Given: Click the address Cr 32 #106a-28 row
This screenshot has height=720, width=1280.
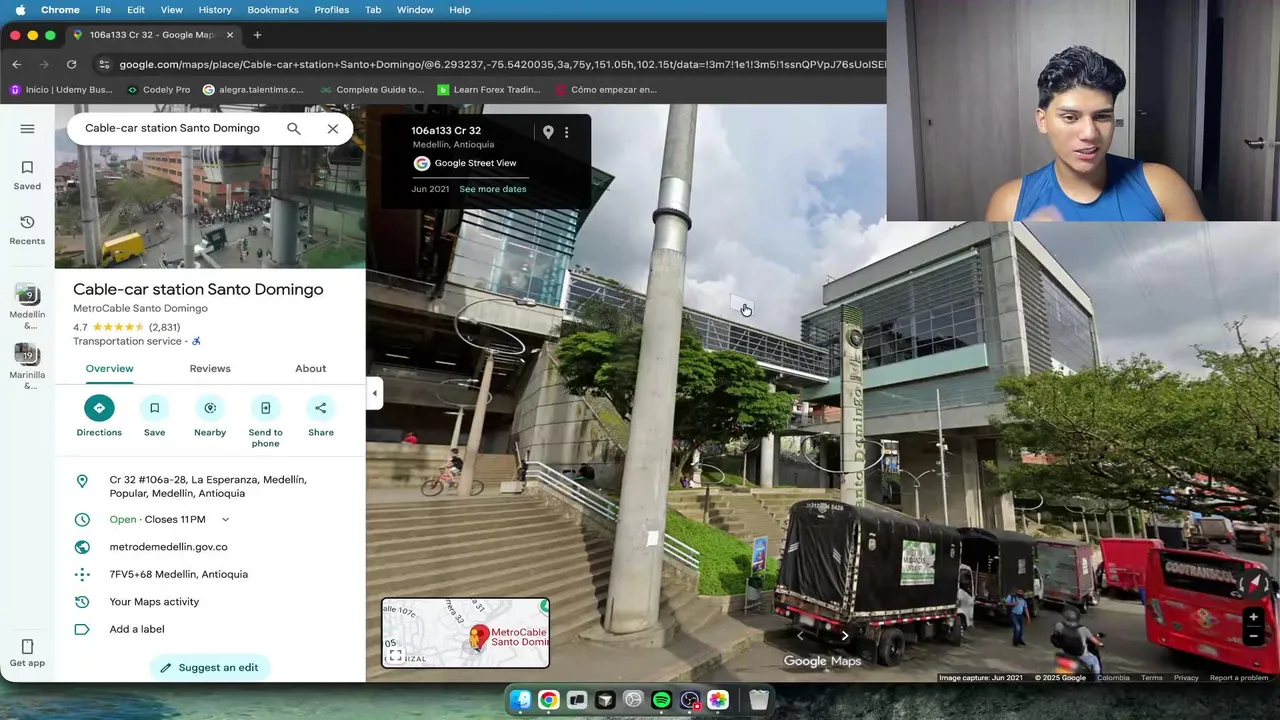Looking at the screenshot, I should [210, 487].
